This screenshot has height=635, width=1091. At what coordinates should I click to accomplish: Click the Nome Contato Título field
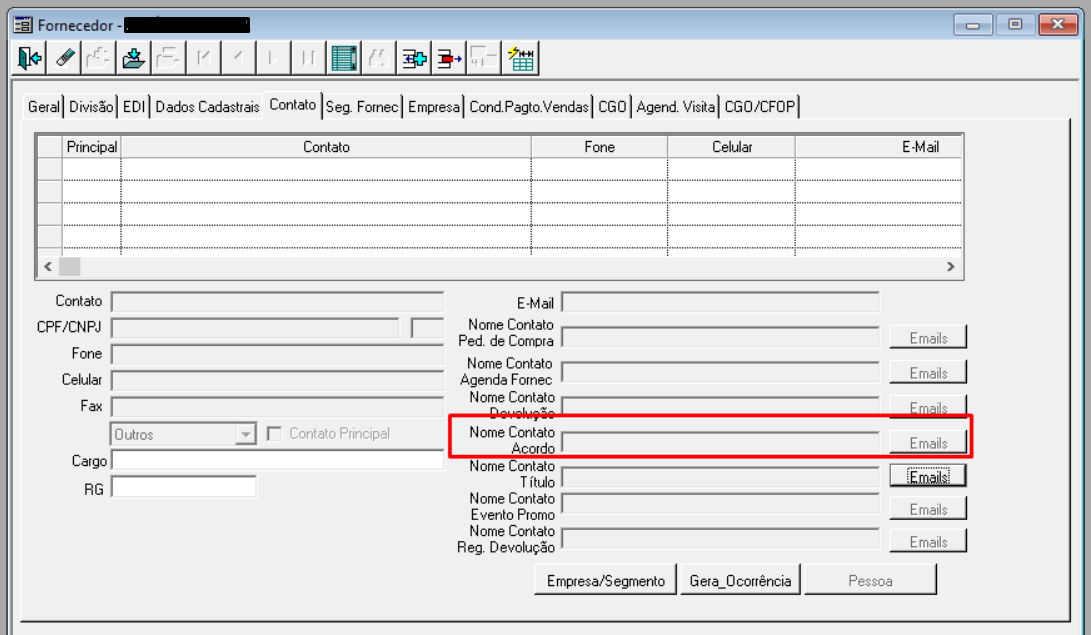pos(721,476)
